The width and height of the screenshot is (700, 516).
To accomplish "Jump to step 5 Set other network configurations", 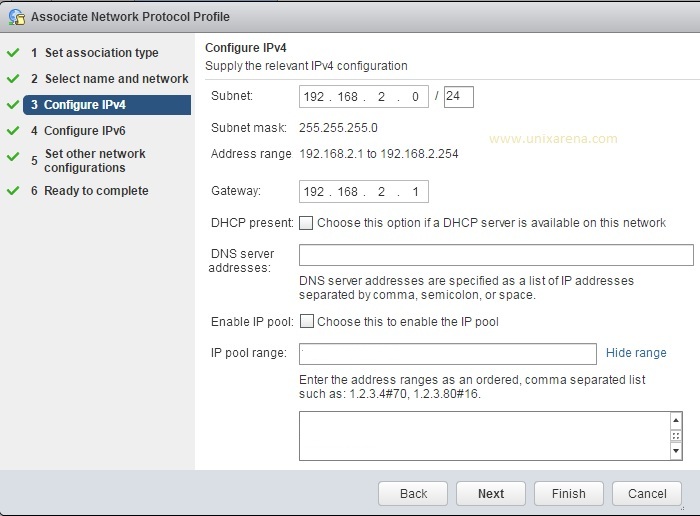I will click(88, 161).
